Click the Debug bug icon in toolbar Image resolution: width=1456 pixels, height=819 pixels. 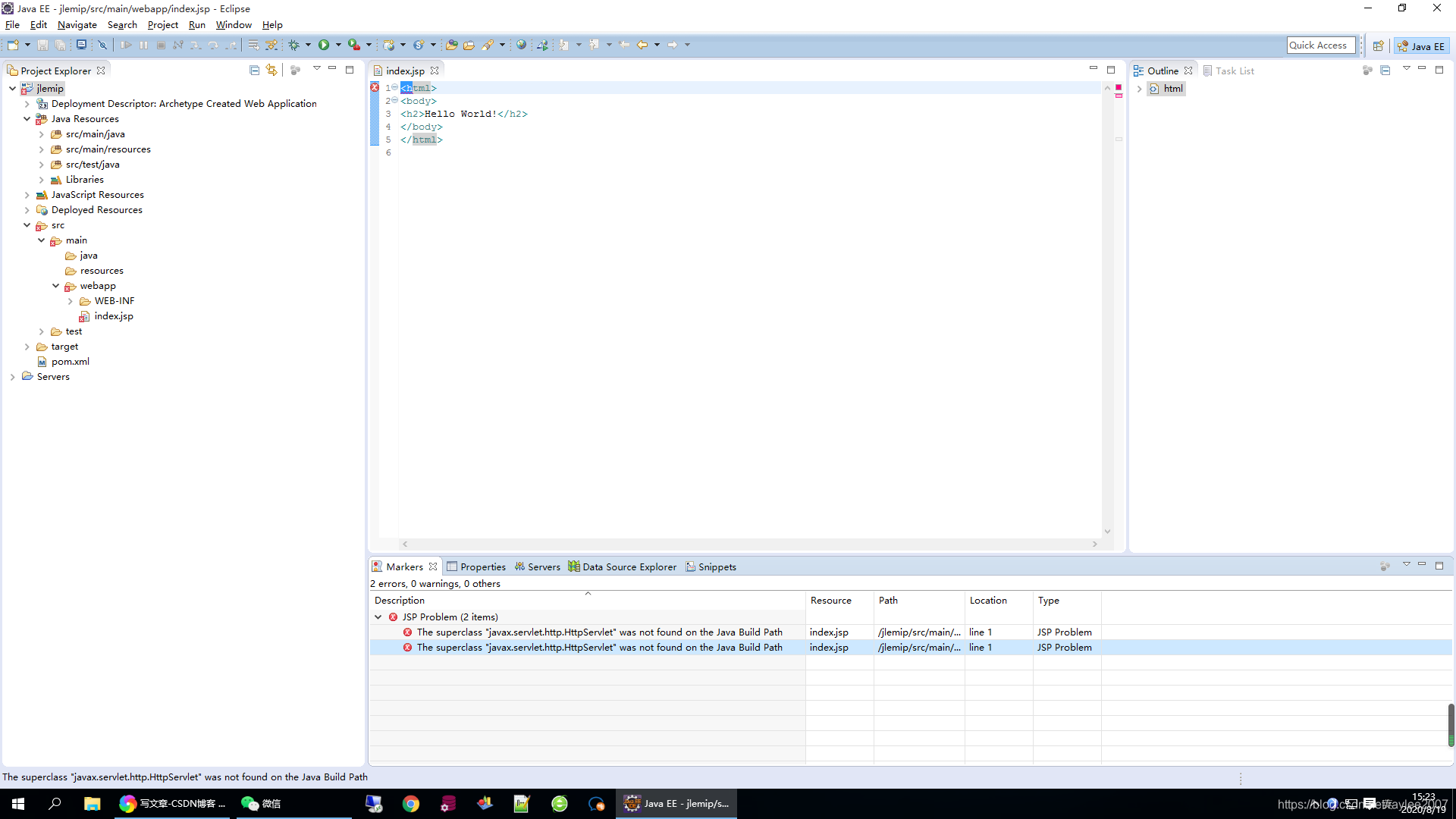click(294, 45)
